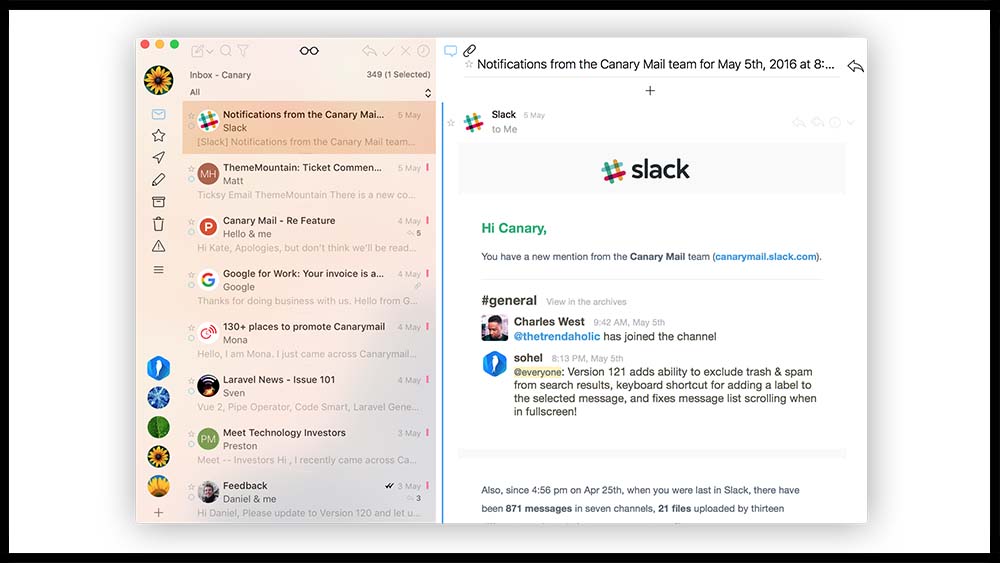The height and width of the screenshot is (563, 1000).
Task: Open the Sent folder paper-plane icon
Action: 158,158
